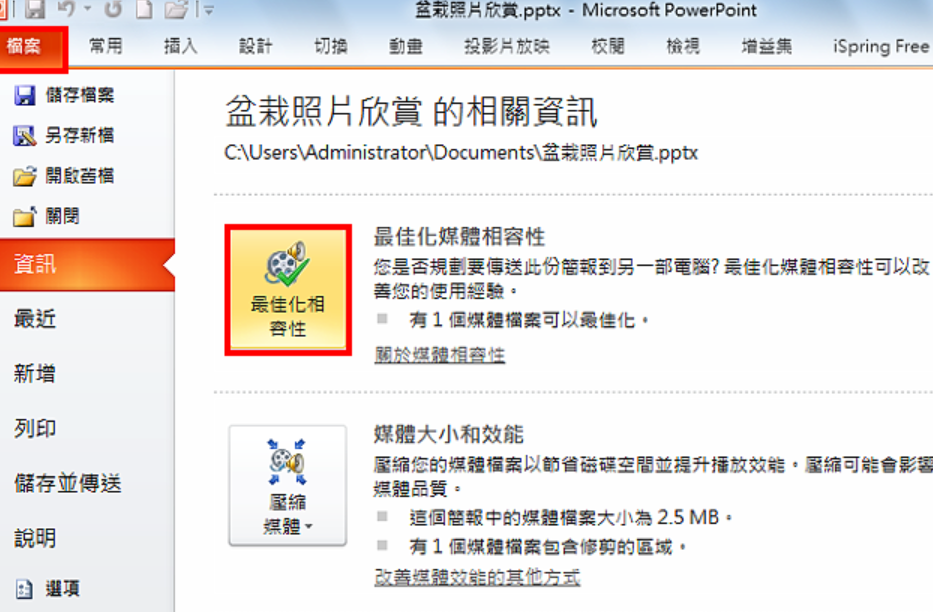Switch to the 插入 ribbon tab
933x612 pixels.
pos(180,46)
